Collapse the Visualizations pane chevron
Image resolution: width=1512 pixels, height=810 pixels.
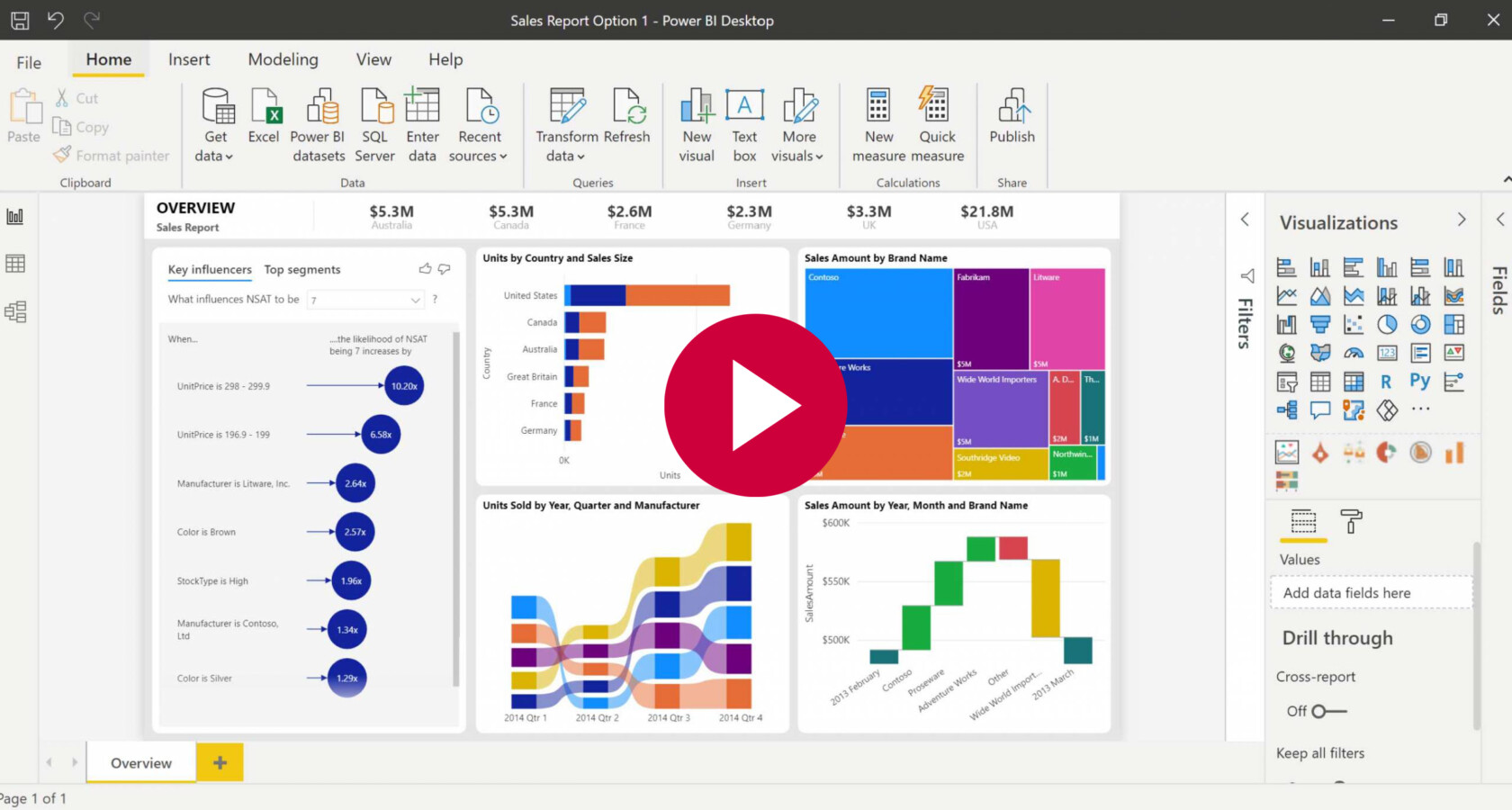pyautogui.click(x=1462, y=220)
